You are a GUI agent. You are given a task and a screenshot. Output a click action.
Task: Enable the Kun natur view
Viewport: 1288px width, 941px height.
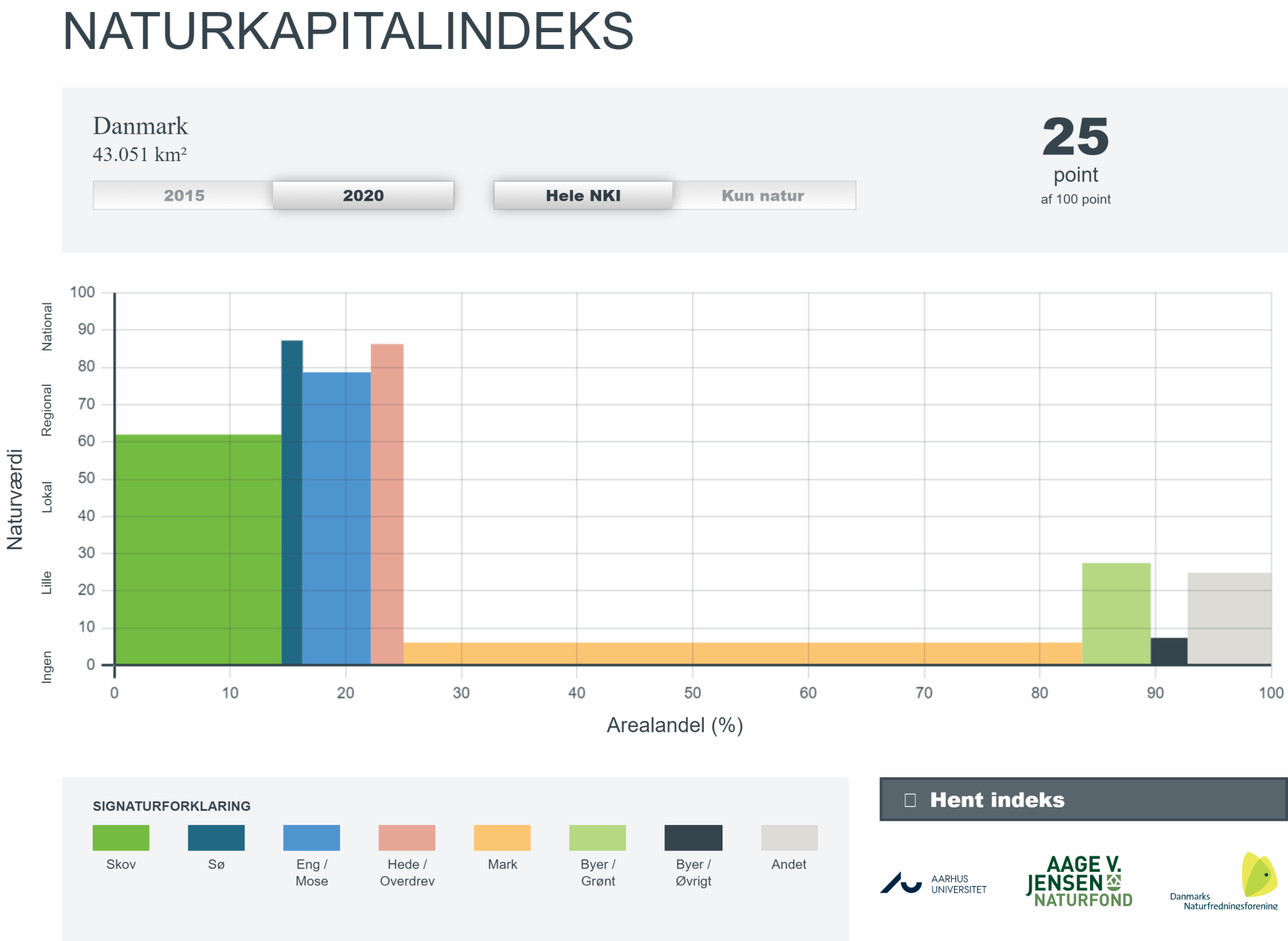763,195
